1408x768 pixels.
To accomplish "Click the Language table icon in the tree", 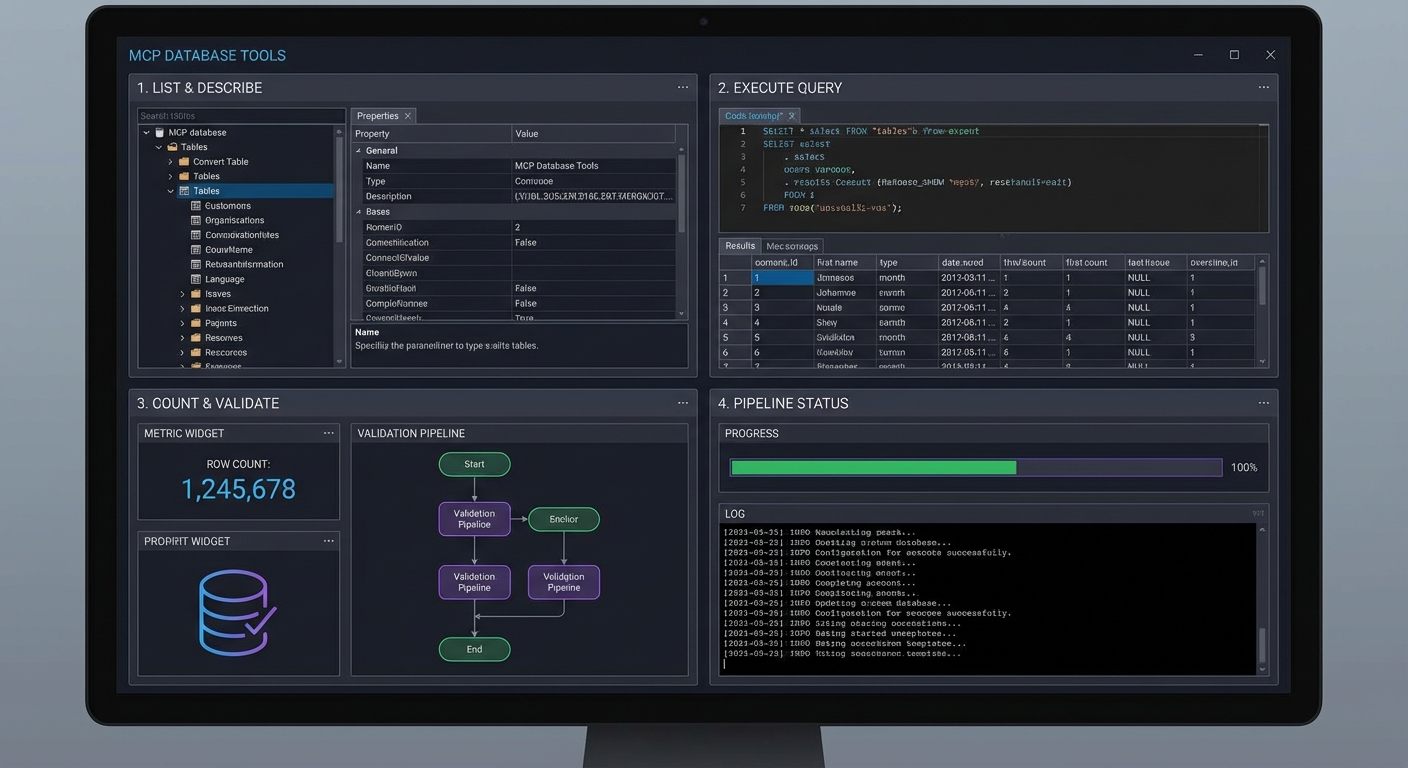I will 196,279.
